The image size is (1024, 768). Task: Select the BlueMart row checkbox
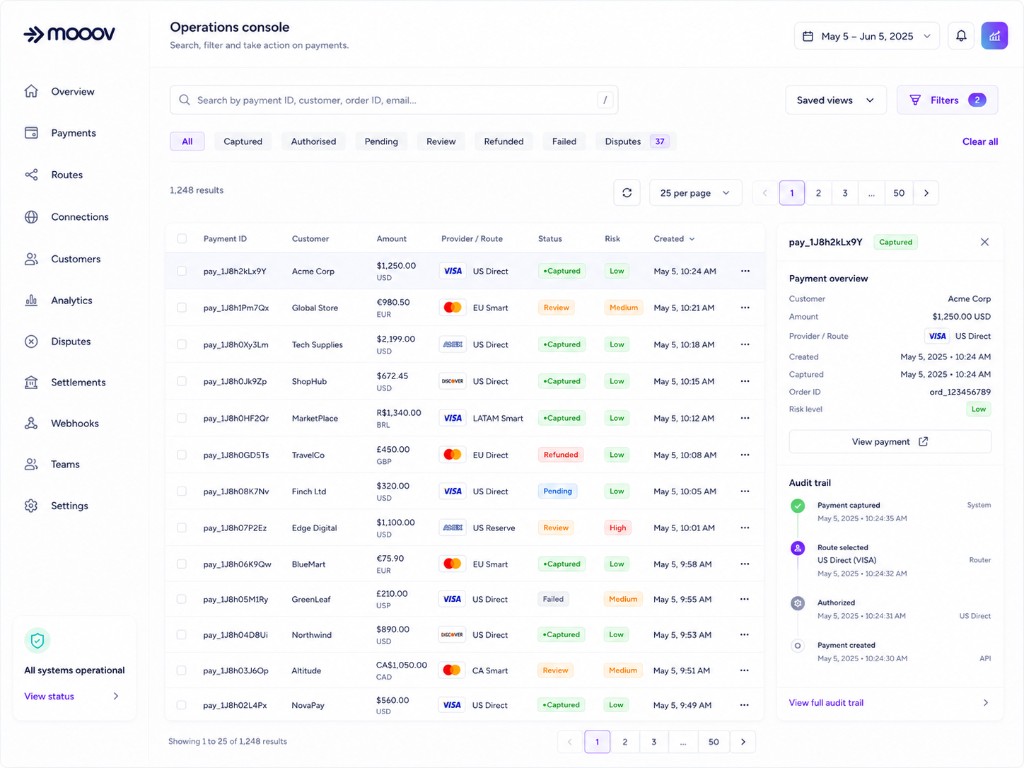pos(182,564)
